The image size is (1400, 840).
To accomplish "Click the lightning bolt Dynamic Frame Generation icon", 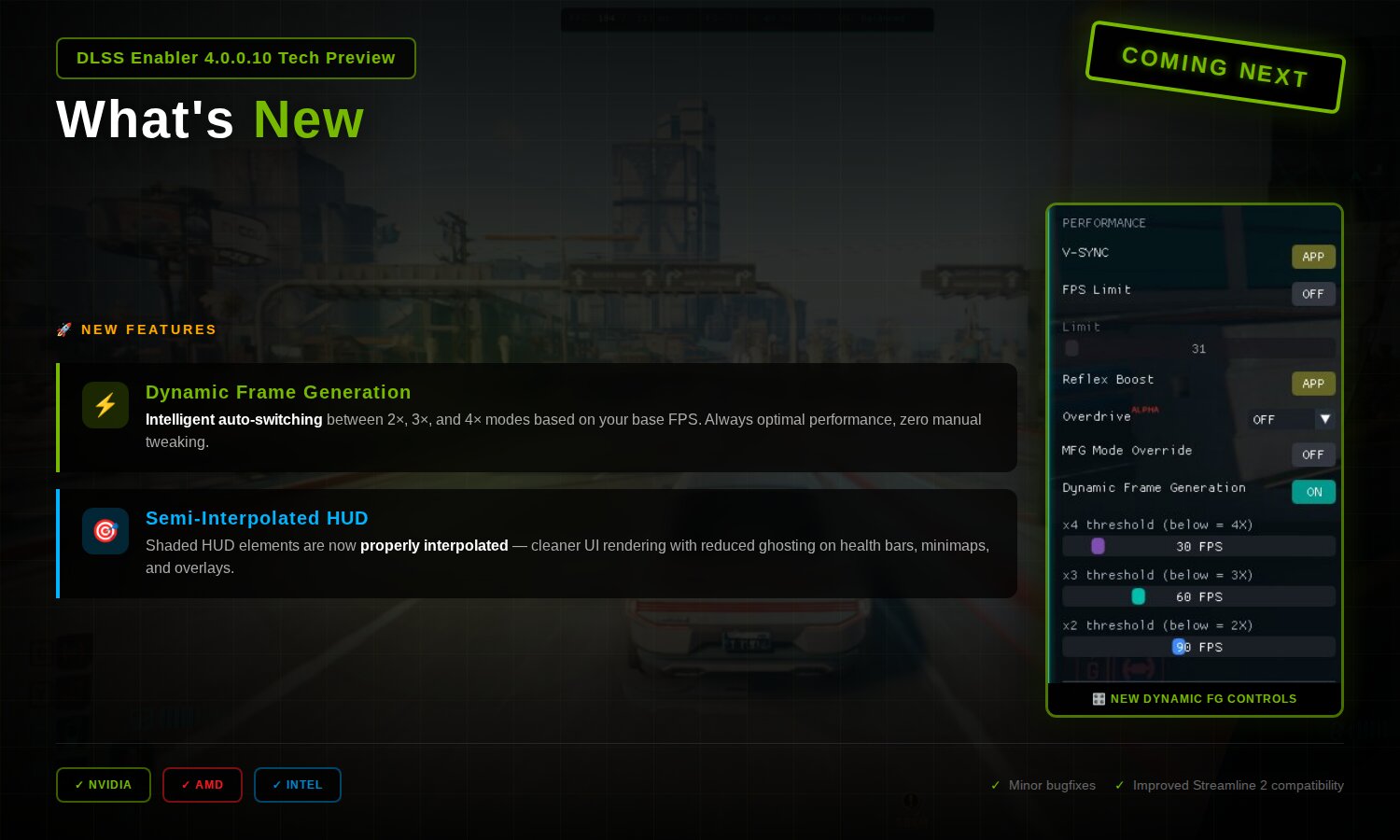I will click(105, 405).
